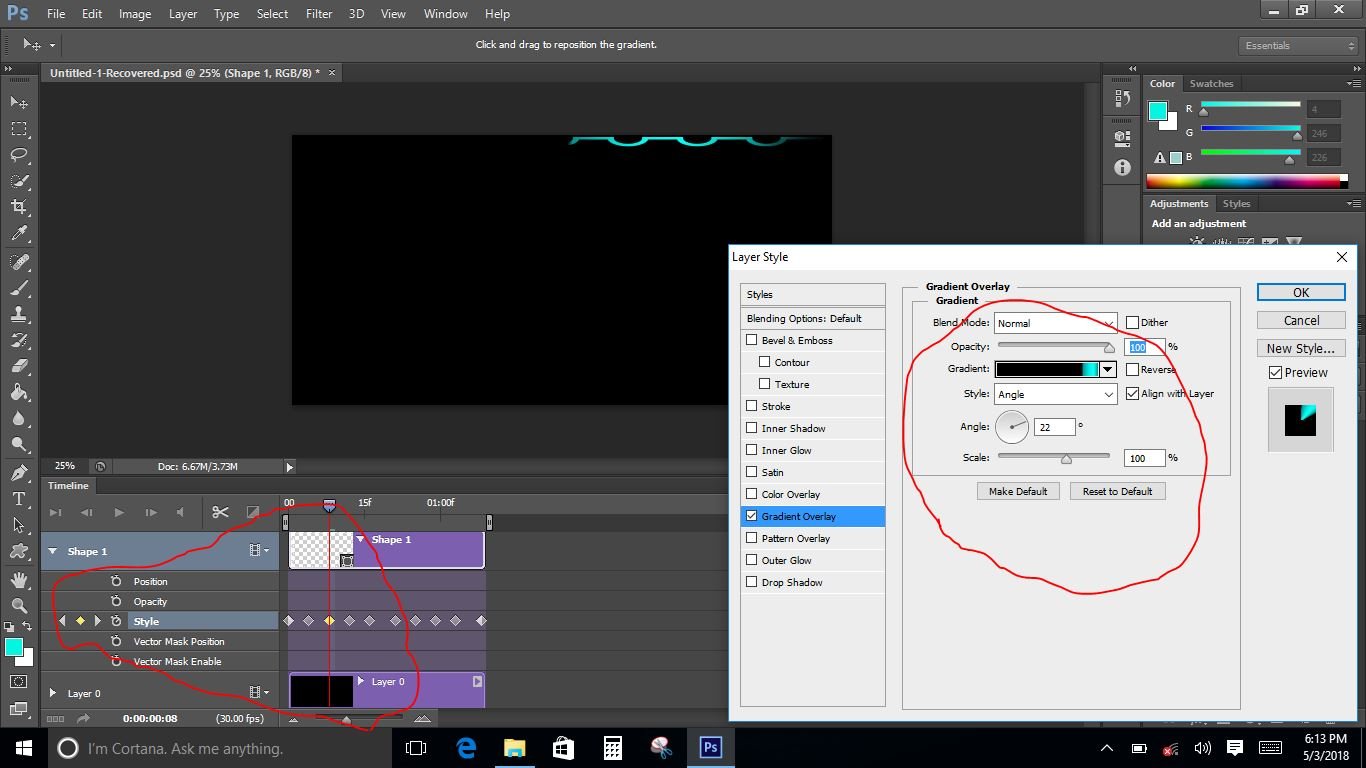This screenshot has width=1366, height=768.
Task: Select the Rectangular Marquee tool
Action: pyautogui.click(x=19, y=128)
